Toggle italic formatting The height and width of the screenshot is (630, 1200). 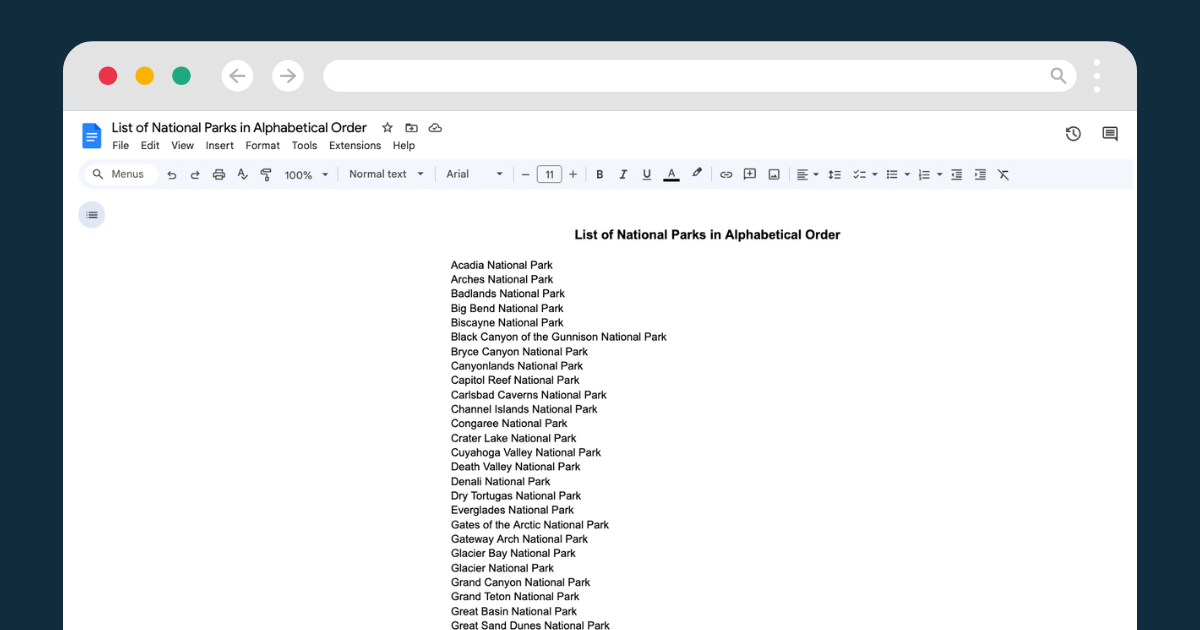tap(623, 175)
